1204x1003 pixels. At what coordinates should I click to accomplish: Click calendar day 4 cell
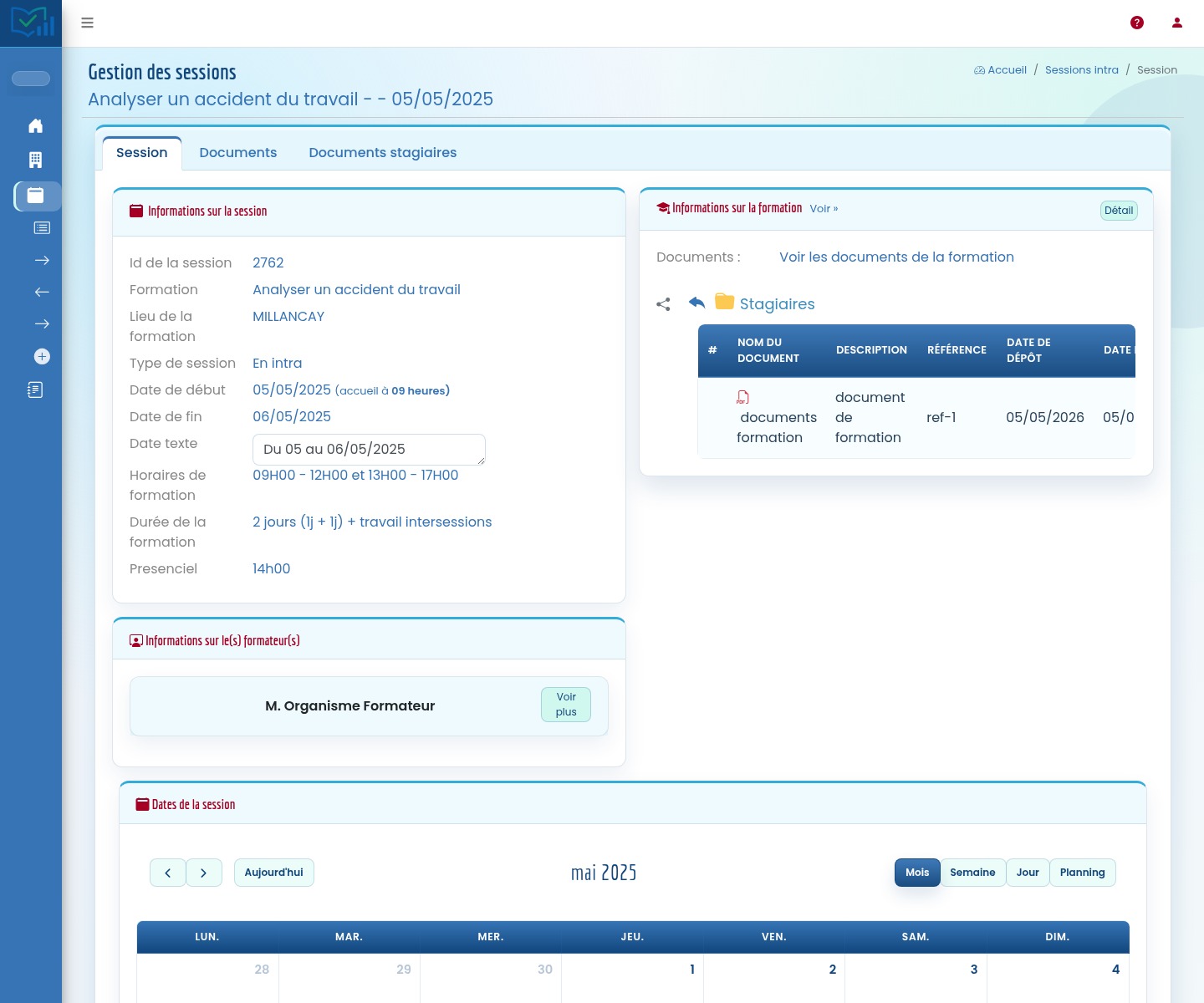click(x=1058, y=978)
